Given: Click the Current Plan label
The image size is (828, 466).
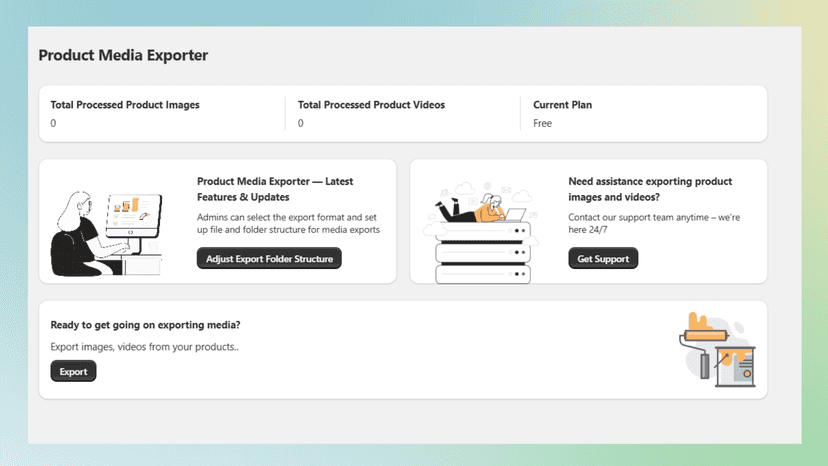Looking at the screenshot, I should [x=562, y=105].
